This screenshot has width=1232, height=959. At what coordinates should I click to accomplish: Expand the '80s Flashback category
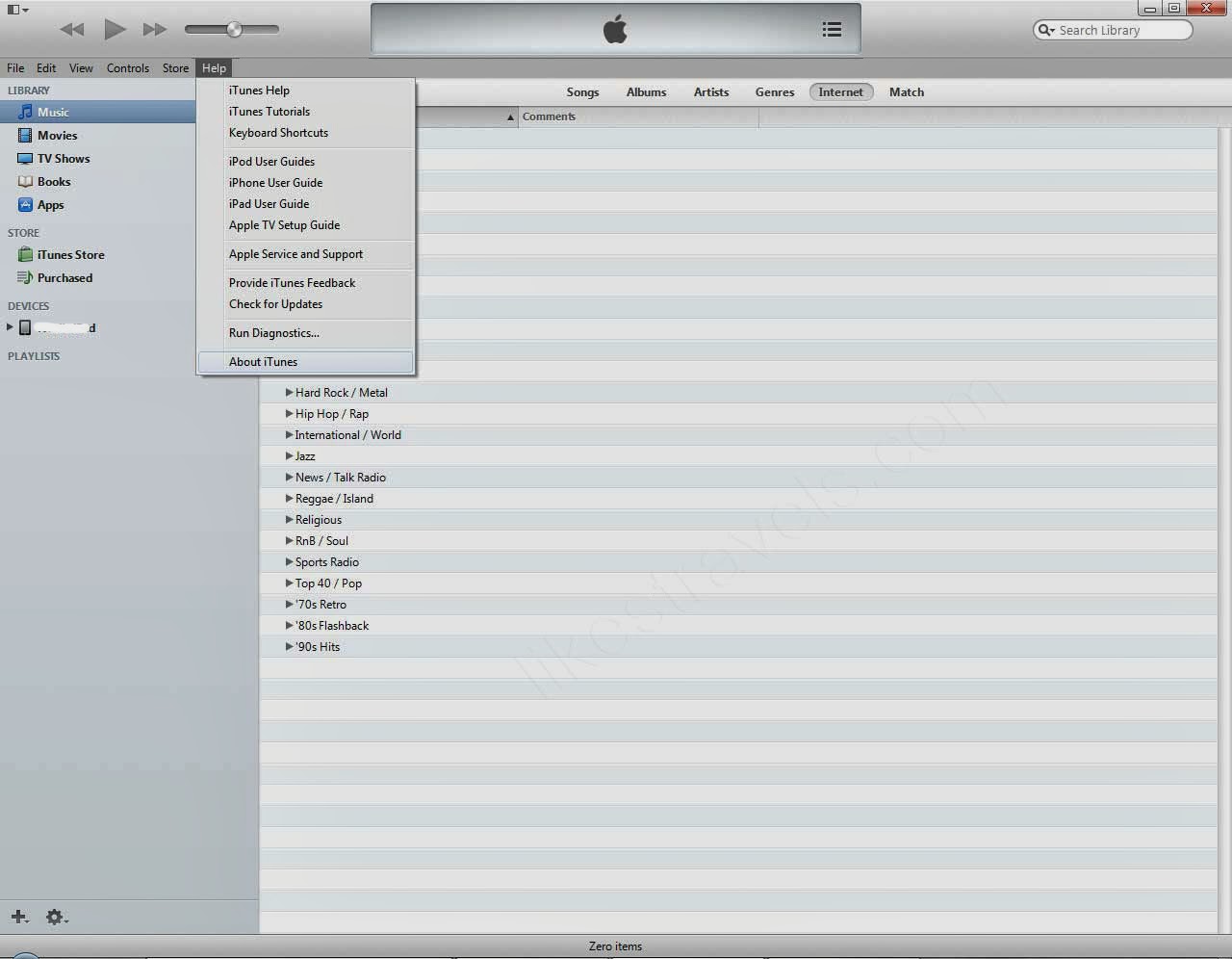coord(289,625)
